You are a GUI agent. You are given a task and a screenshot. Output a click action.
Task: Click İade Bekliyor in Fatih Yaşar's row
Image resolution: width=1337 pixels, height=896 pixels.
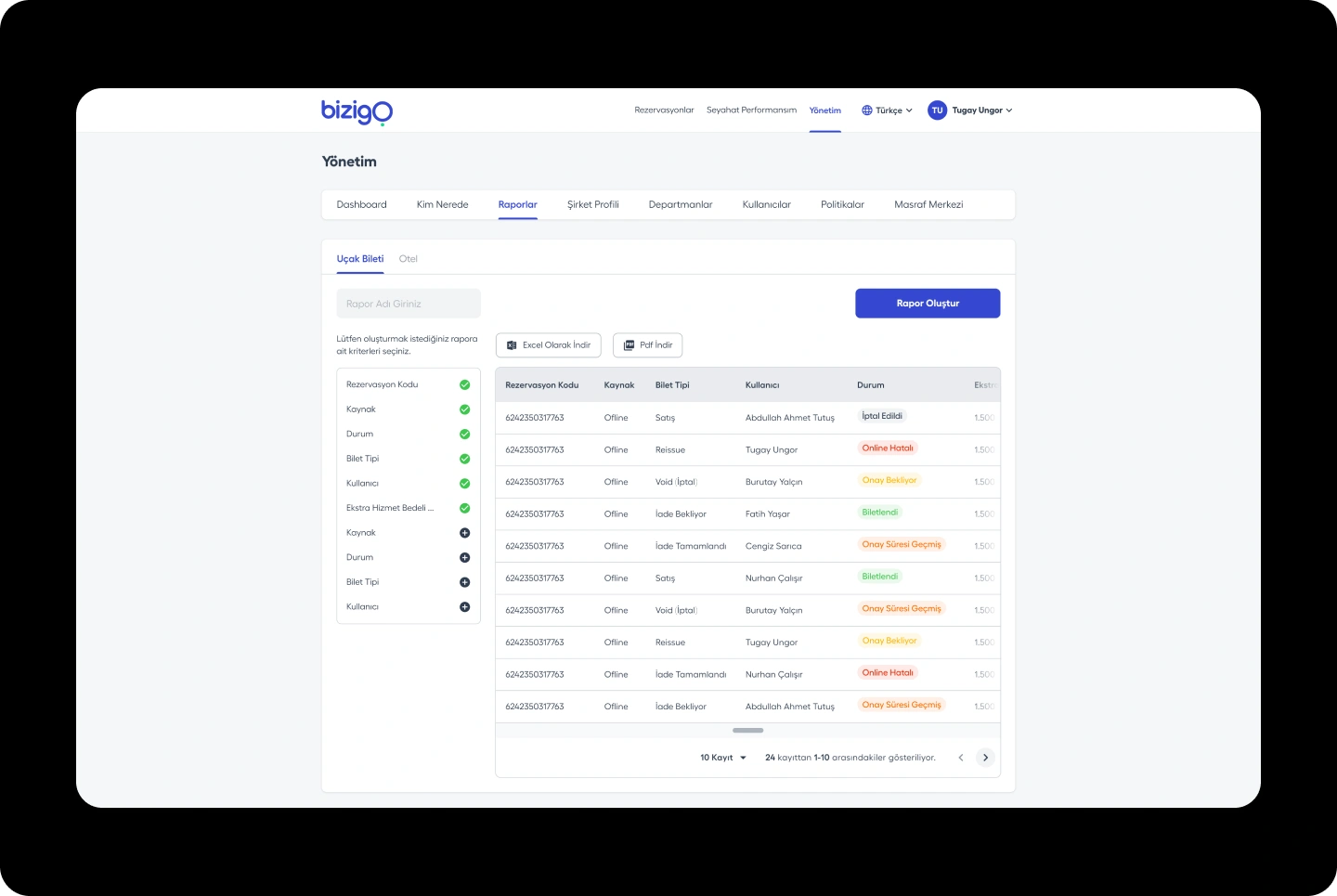click(x=681, y=514)
